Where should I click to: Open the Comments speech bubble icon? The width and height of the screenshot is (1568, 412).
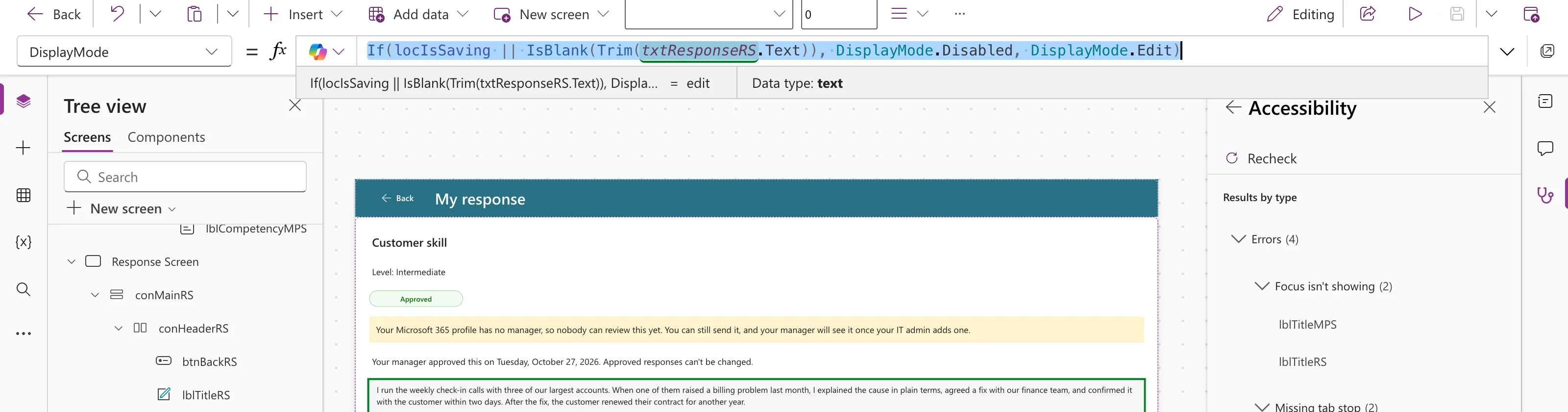[x=1545, y=148]
